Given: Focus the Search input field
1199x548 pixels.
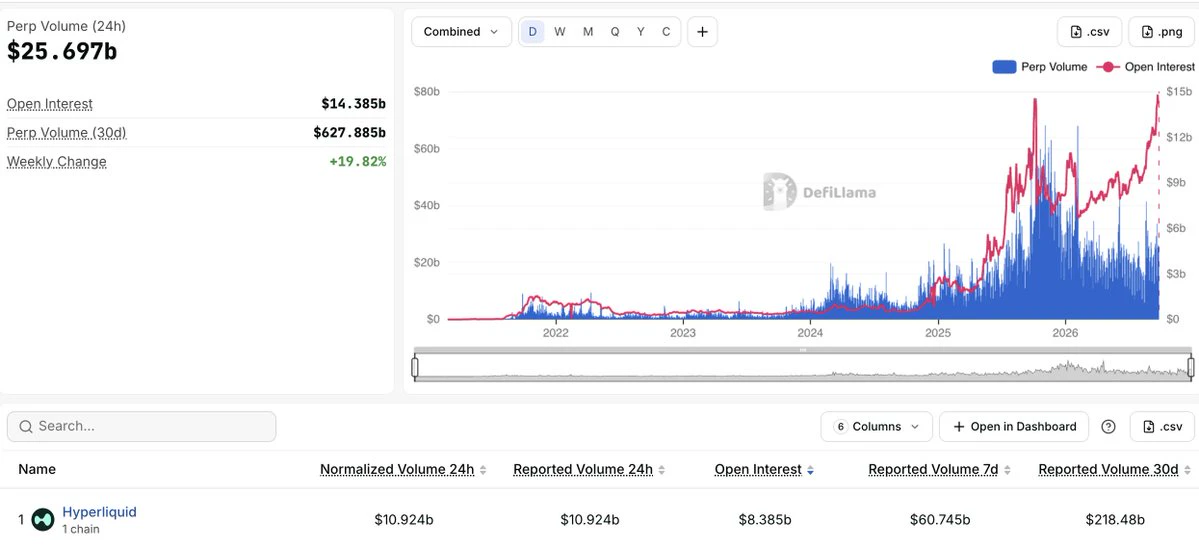Looking at the screenshot, I should coord(141,426).
